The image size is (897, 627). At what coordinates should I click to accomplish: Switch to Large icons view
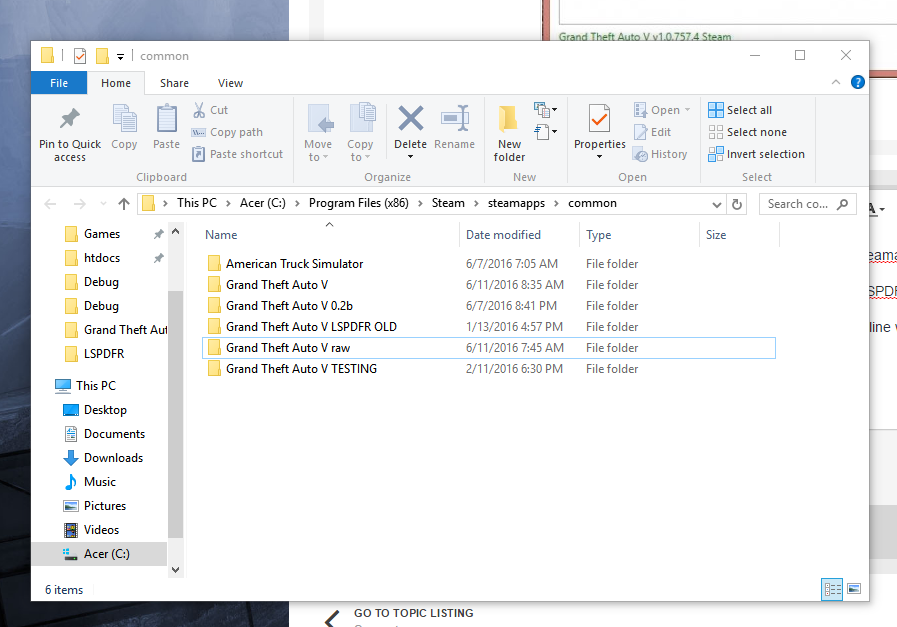(854, 589)
